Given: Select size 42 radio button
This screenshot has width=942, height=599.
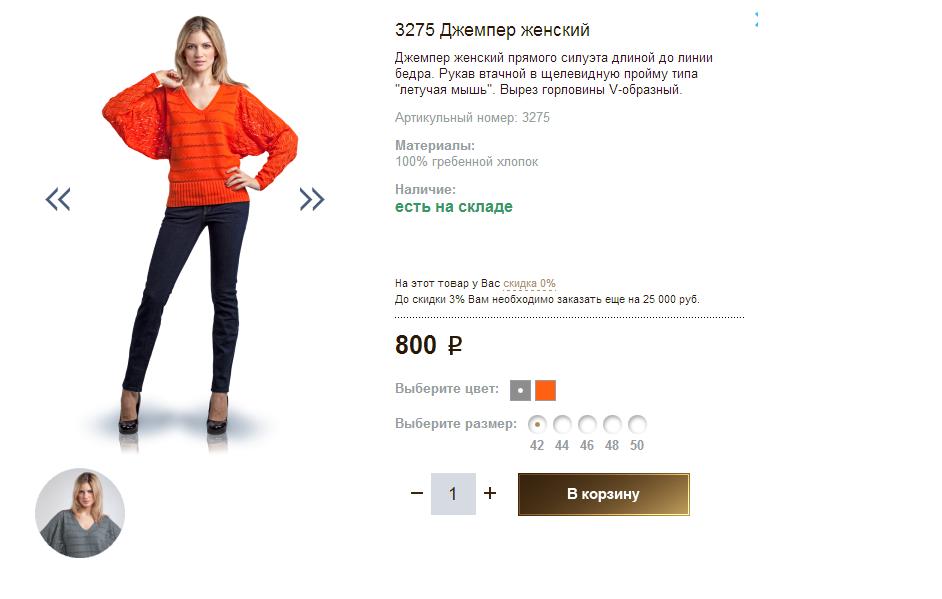Looking at the screenshot, I should pyautogui.click(x=537, y=425).
